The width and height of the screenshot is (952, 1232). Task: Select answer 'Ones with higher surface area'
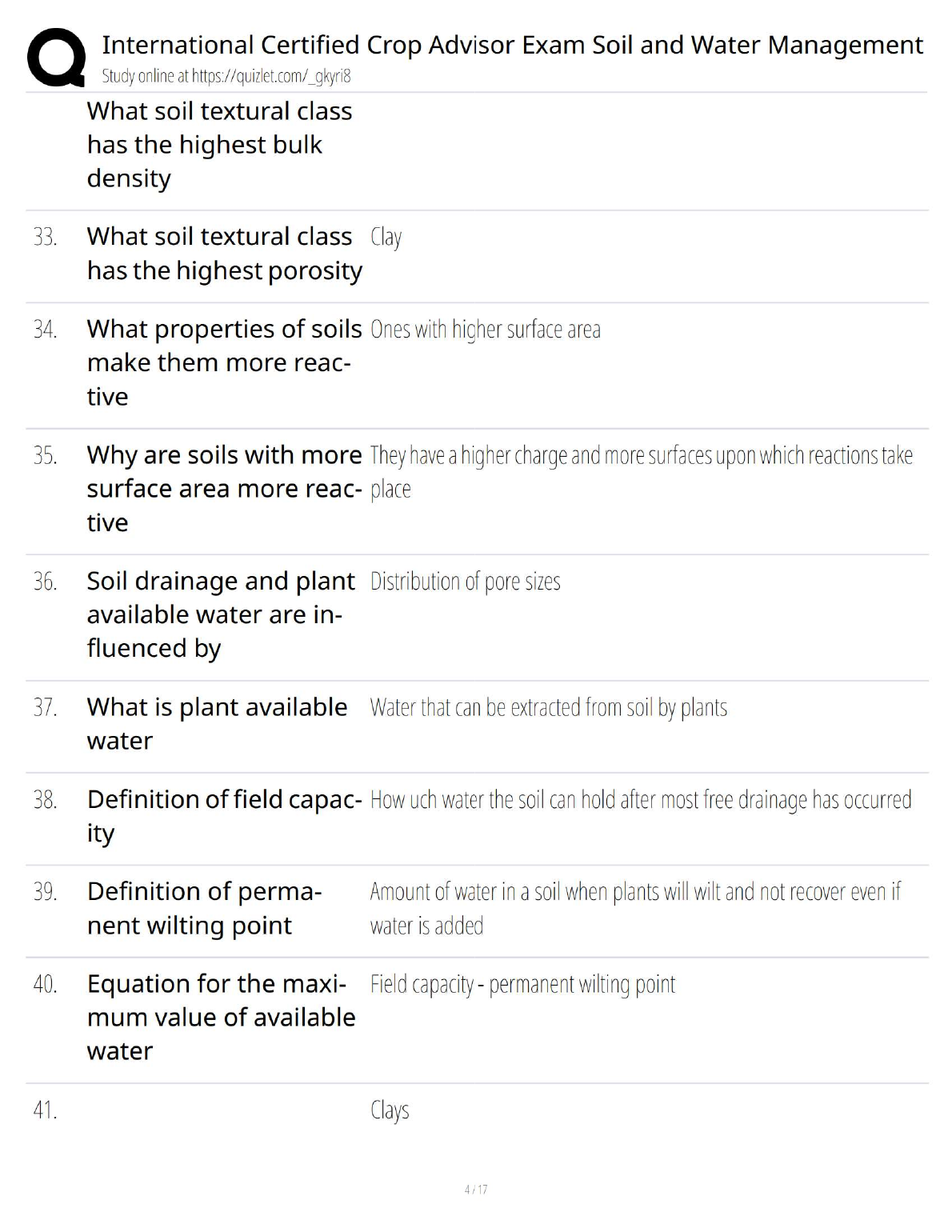click(485, 330)
